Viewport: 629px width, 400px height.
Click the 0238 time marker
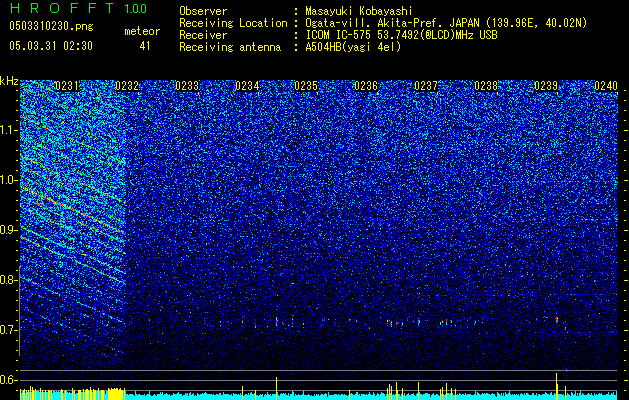click(486, 86)
